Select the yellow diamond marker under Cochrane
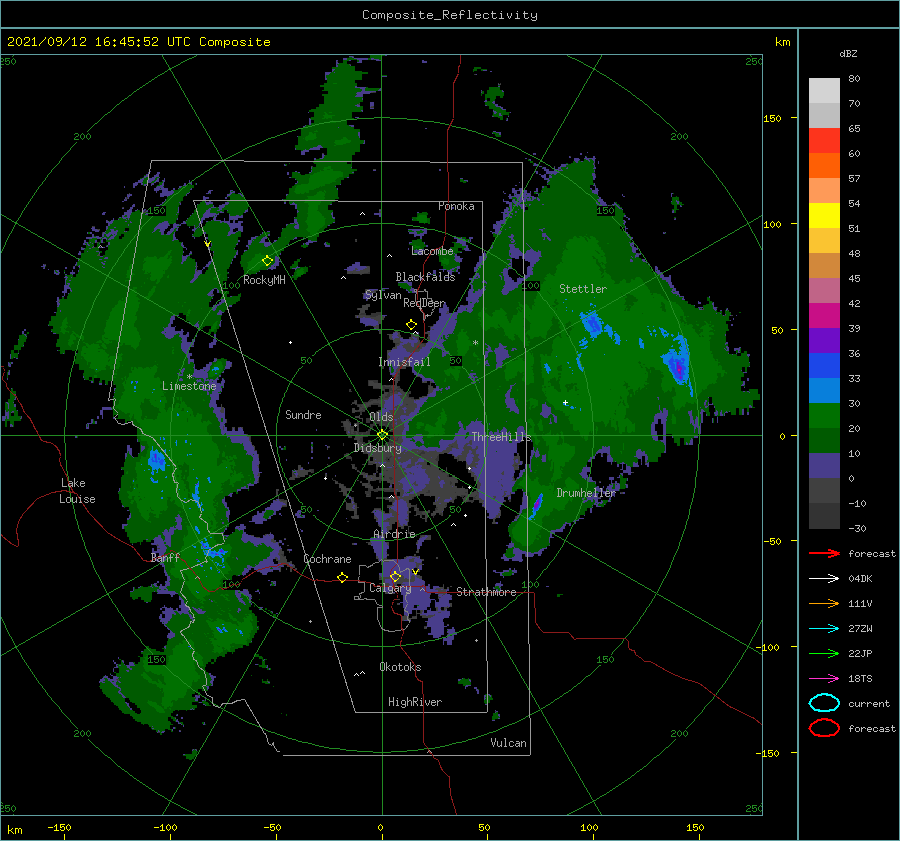Screen dimensions: 900x841 [x=342, y=577]
